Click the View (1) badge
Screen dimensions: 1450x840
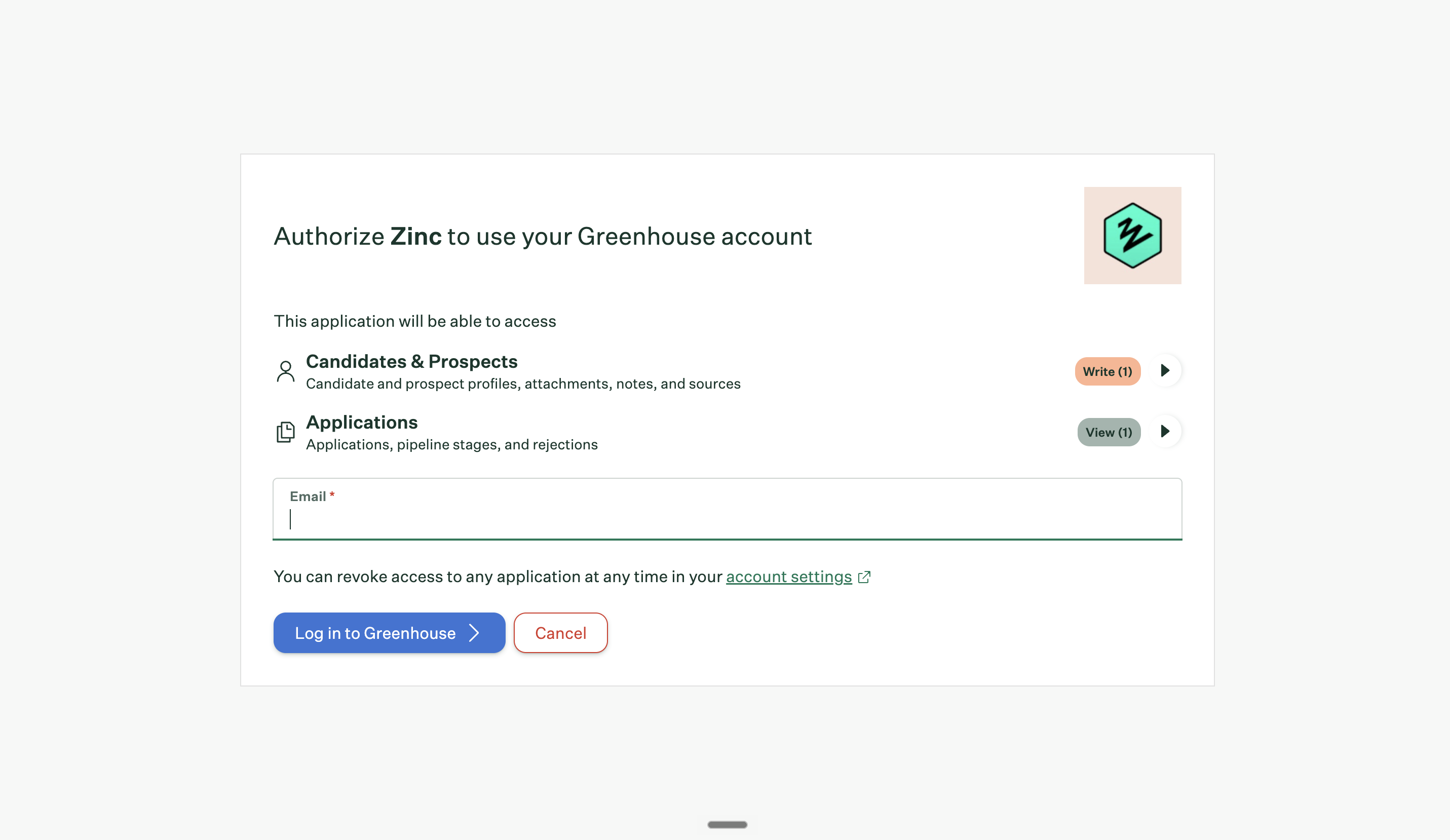click(x=1109, y=432)
